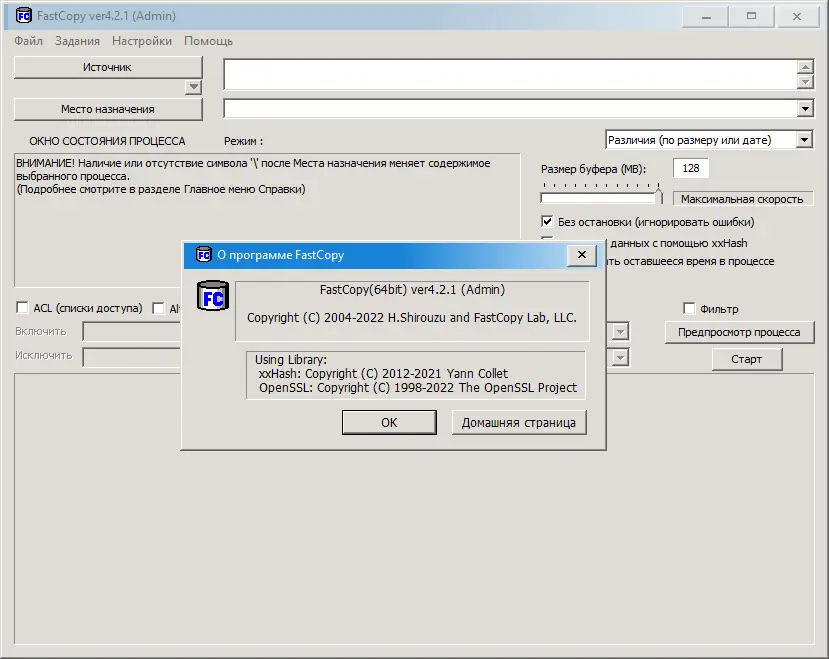Click inside the source path field
829x659 pixels.
point(510,74)
